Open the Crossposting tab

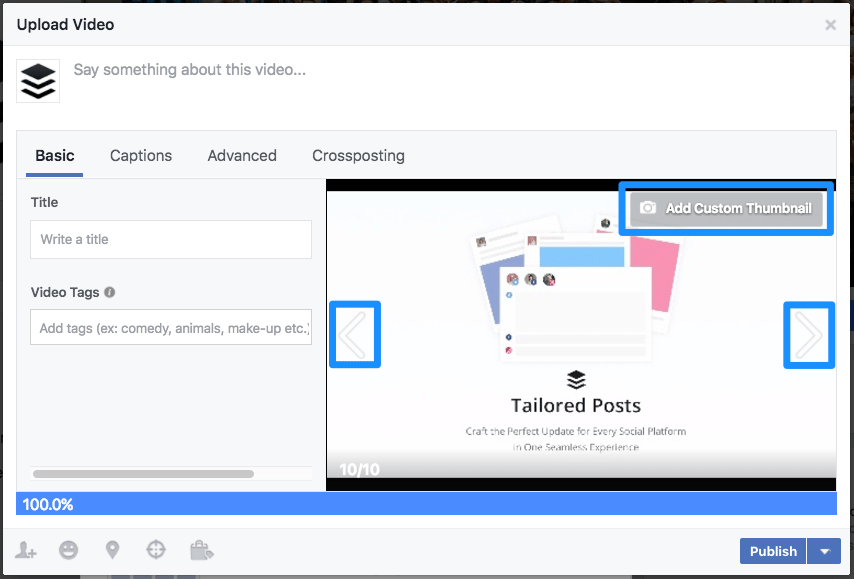coord(358,156)
